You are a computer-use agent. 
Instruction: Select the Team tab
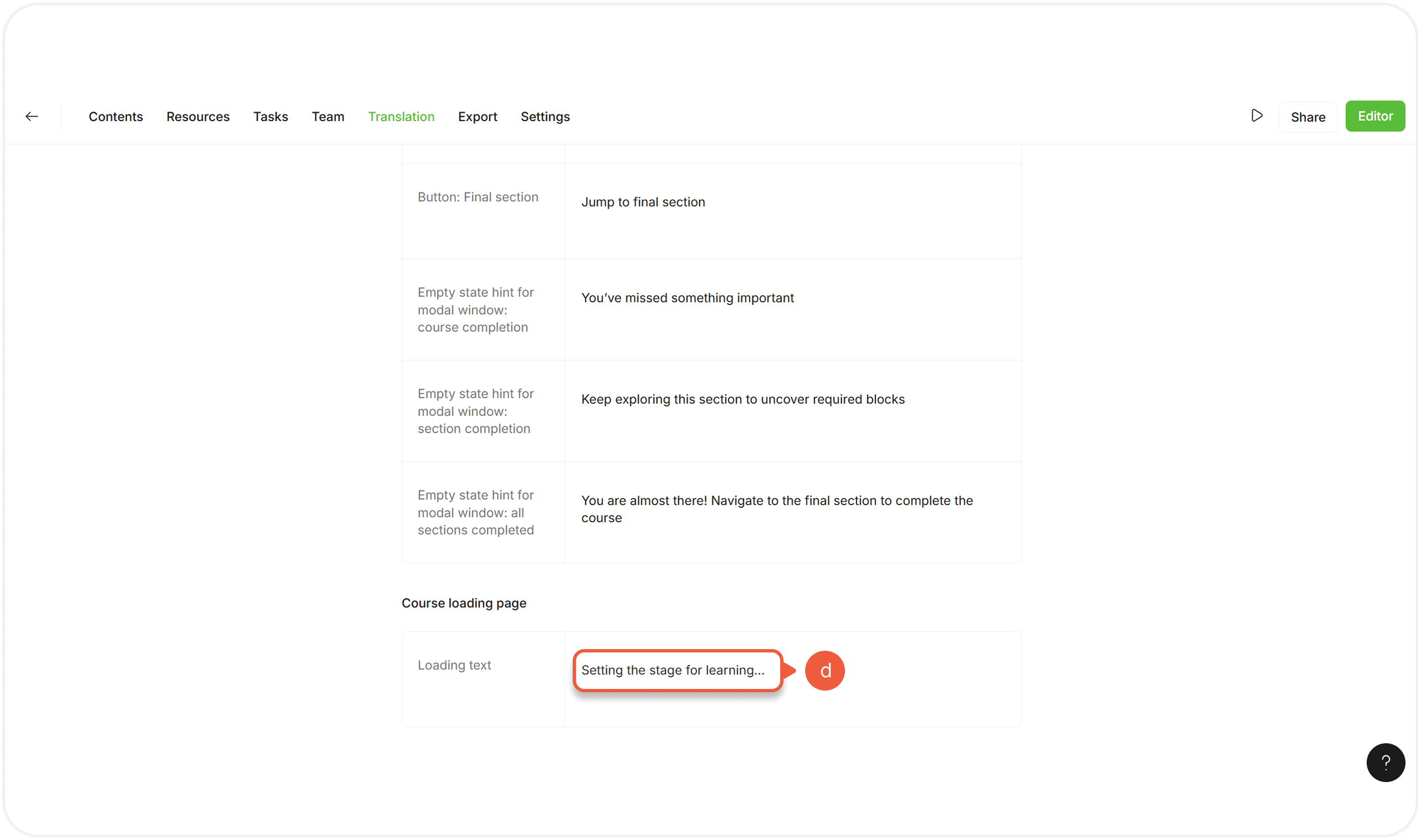328,117
